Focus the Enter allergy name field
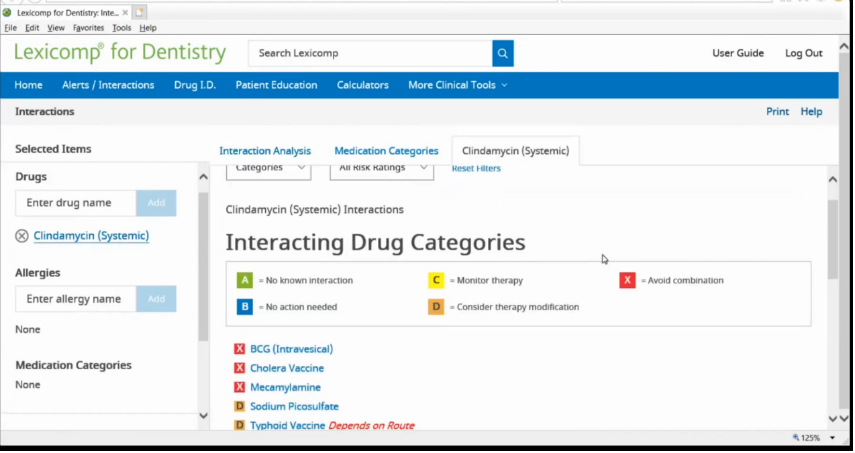 pos(76,299)
